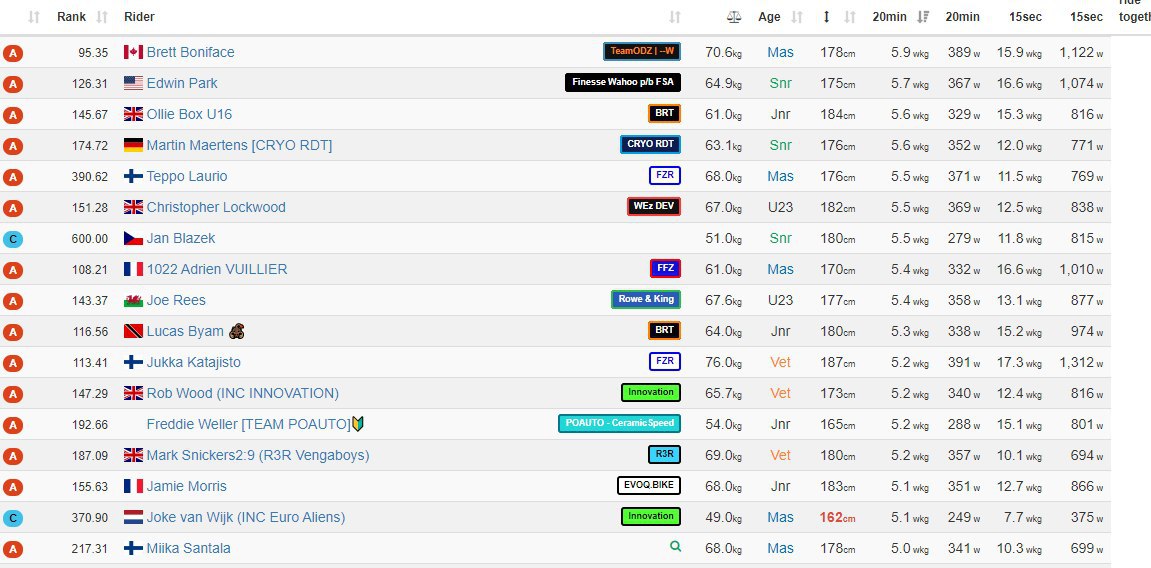This screenshot has height=568, width=1151.
Task: Click the category A badge for Brett Boniface
Action: (x=12, y=53)
